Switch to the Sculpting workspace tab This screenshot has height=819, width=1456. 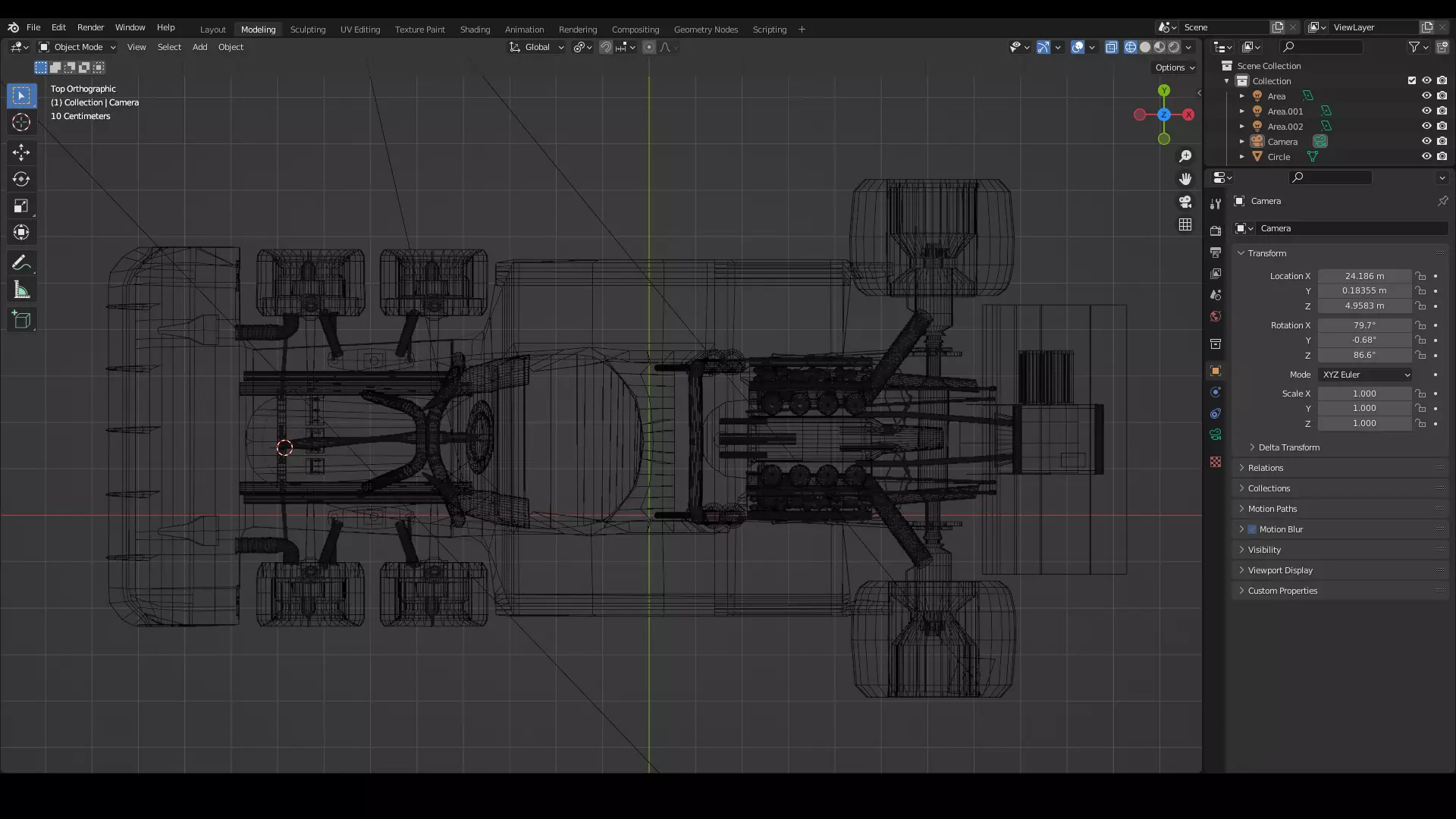coord(307,30)
